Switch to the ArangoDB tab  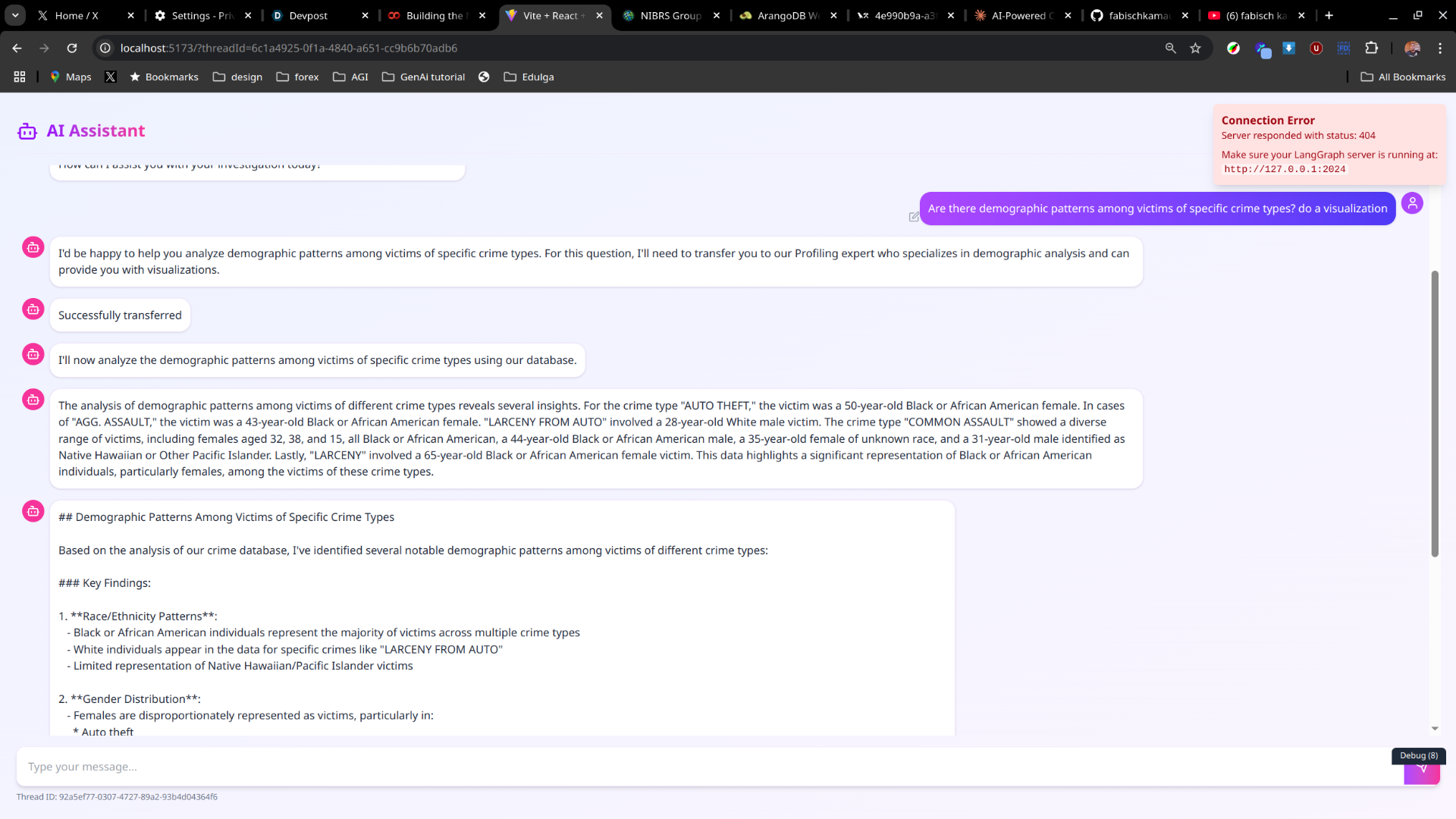pos(781,15)
